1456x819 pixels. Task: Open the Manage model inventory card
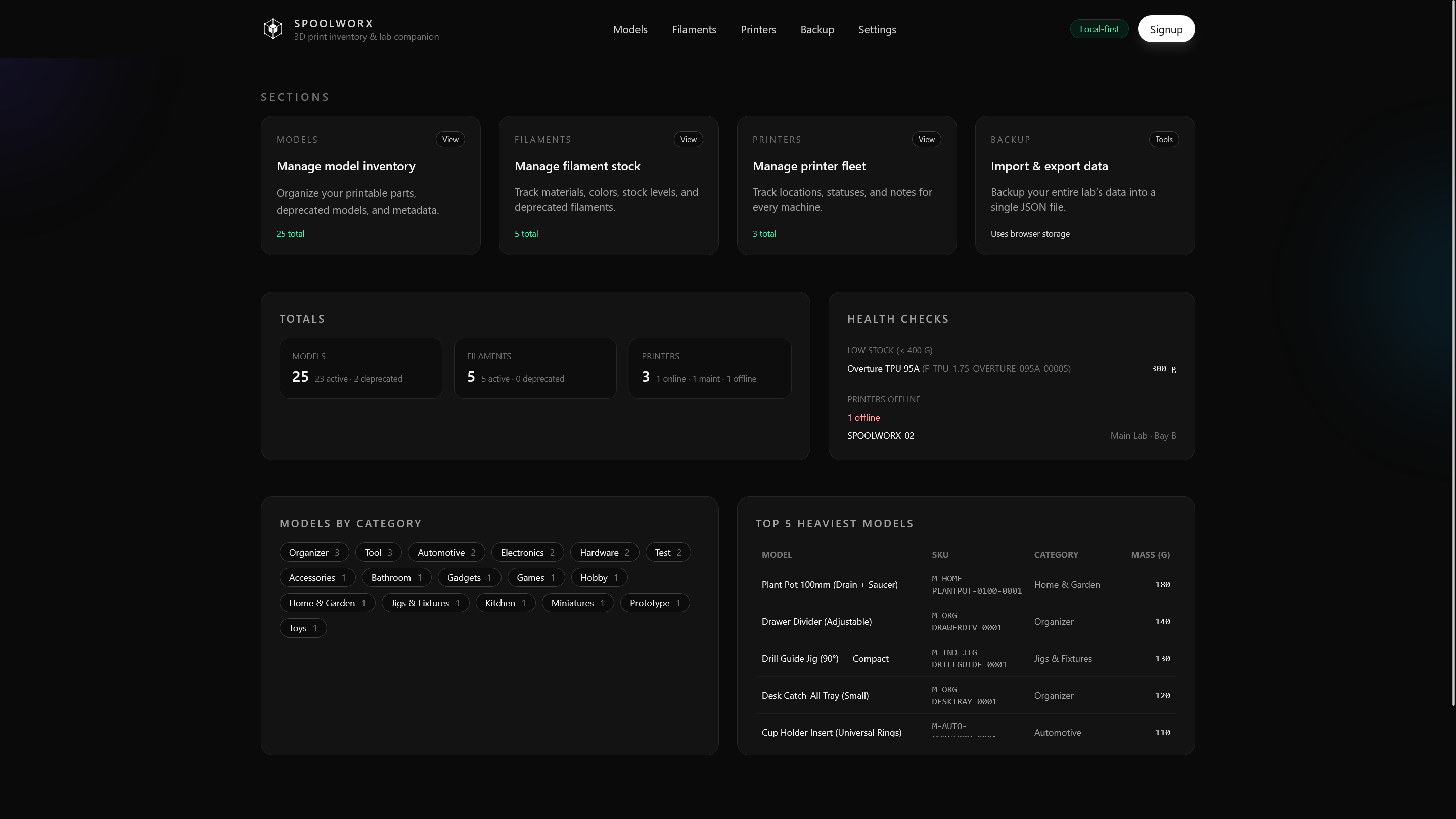(x=371, y=186)
